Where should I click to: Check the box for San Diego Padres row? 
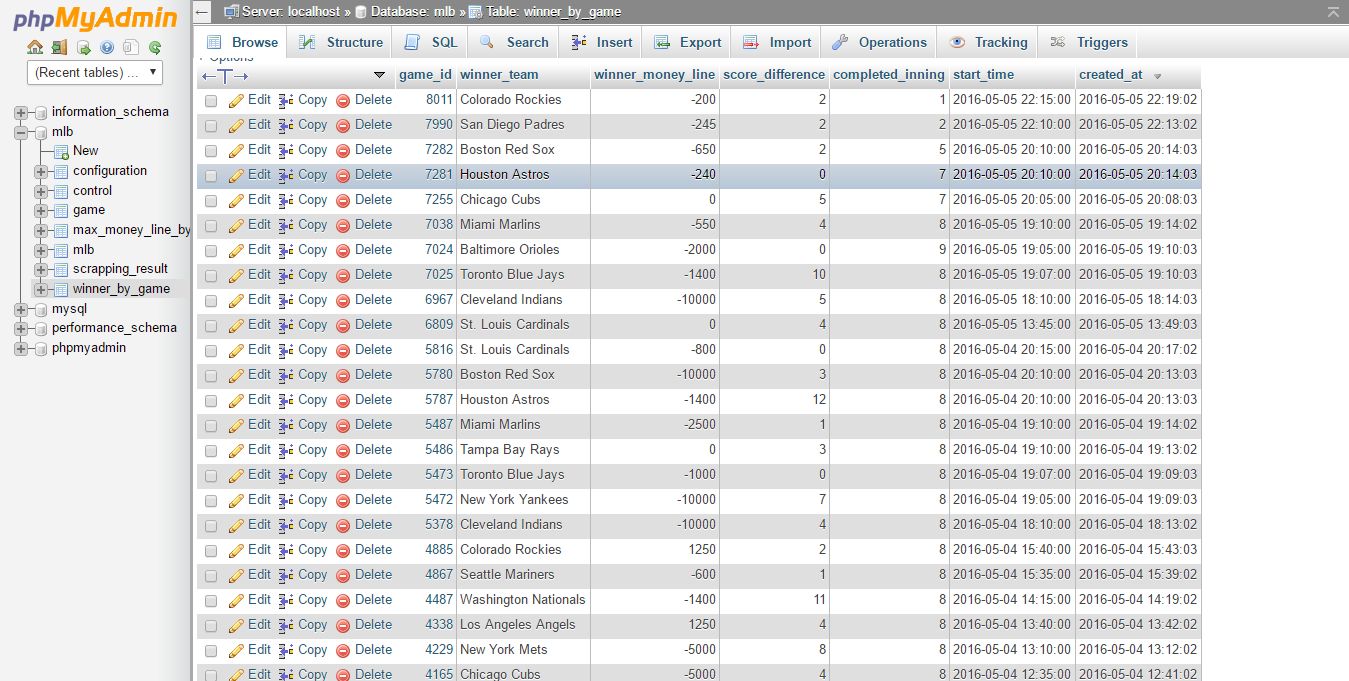(x=211, y=126)
